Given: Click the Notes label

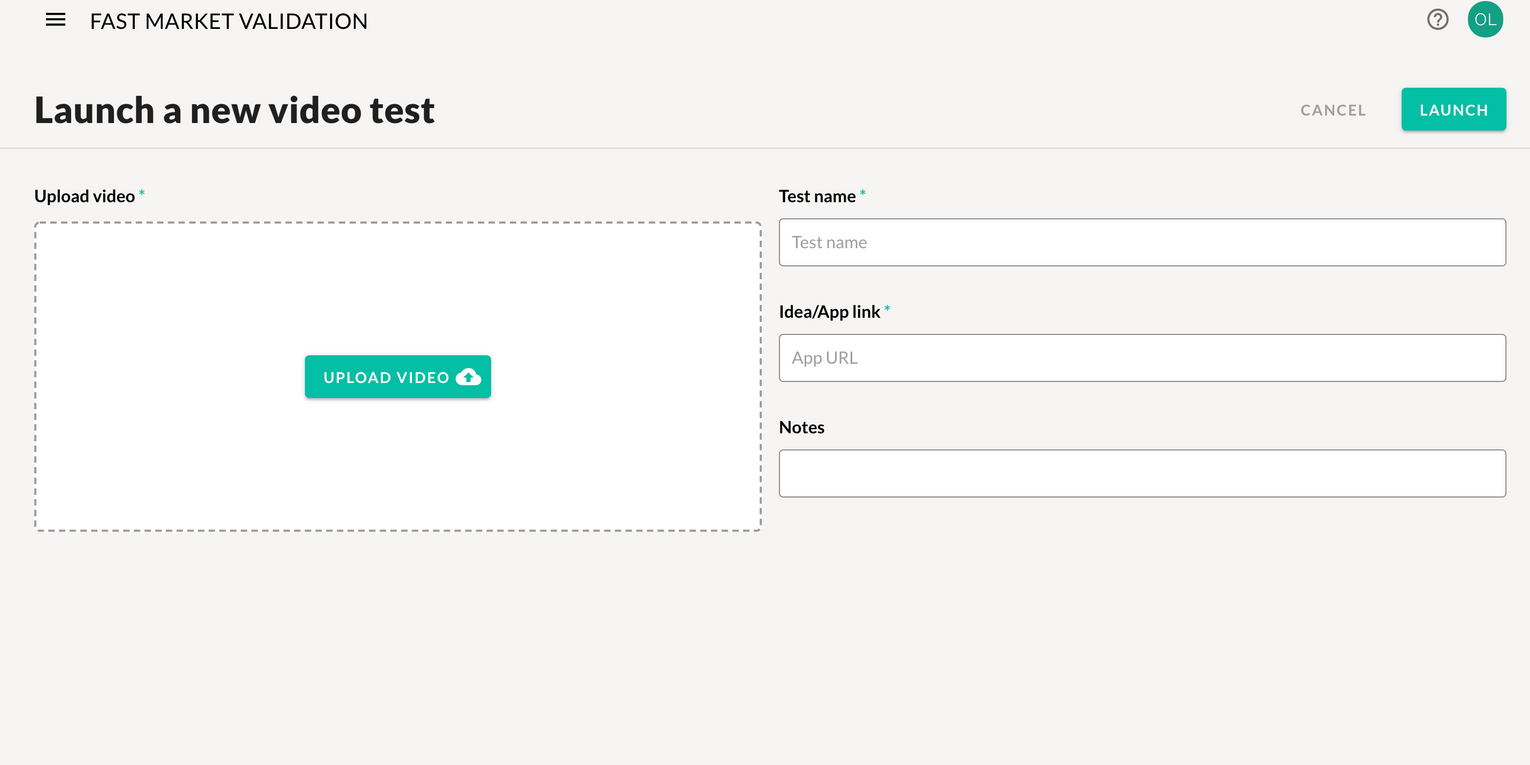Looking at the screenshot, I should coord(801,427).
